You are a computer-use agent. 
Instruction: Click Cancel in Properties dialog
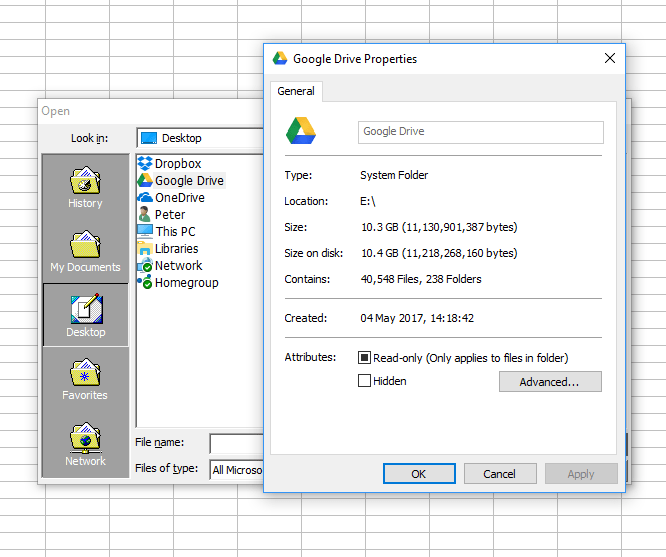coord(500,474)
